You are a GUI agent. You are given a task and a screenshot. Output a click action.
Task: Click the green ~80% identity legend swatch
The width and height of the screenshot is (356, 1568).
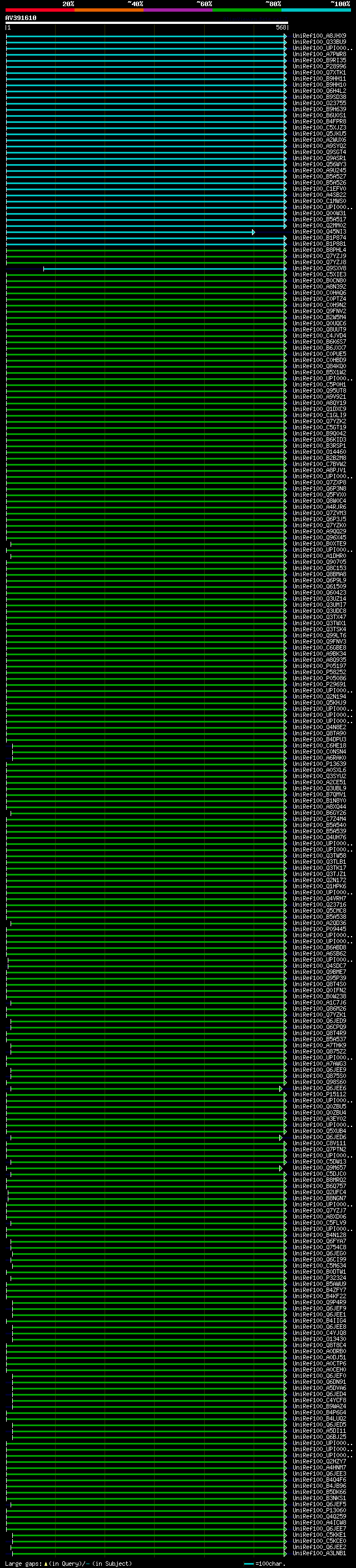click(247, 10)
